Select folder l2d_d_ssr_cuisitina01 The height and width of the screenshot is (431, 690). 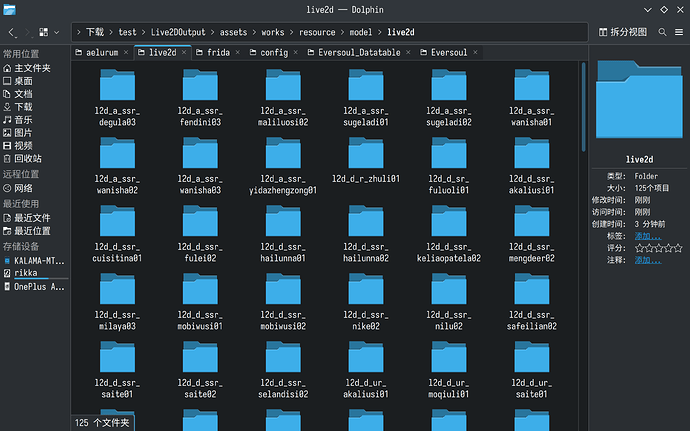point(117,234)
